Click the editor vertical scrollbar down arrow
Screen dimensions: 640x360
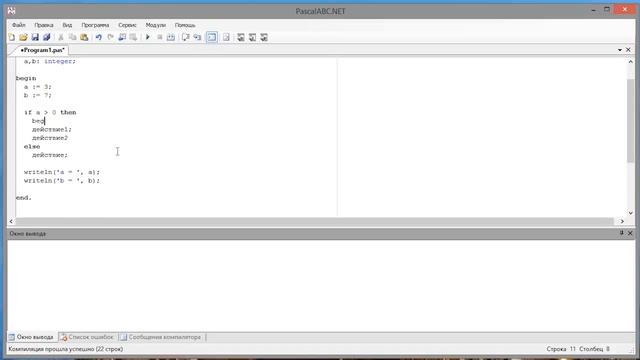click(x=631, y=213)
